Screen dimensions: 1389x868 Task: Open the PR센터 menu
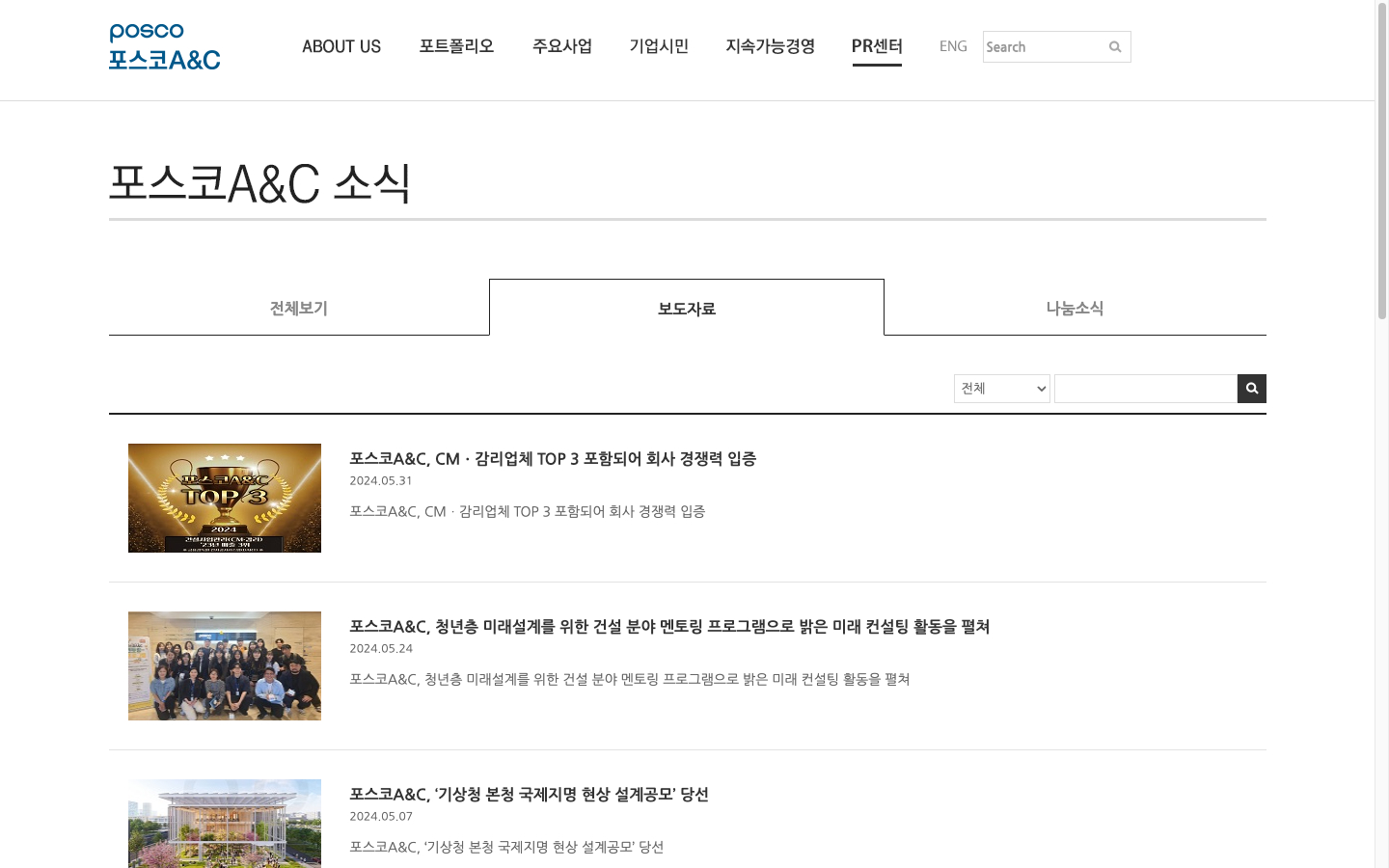tap(877, 46)
